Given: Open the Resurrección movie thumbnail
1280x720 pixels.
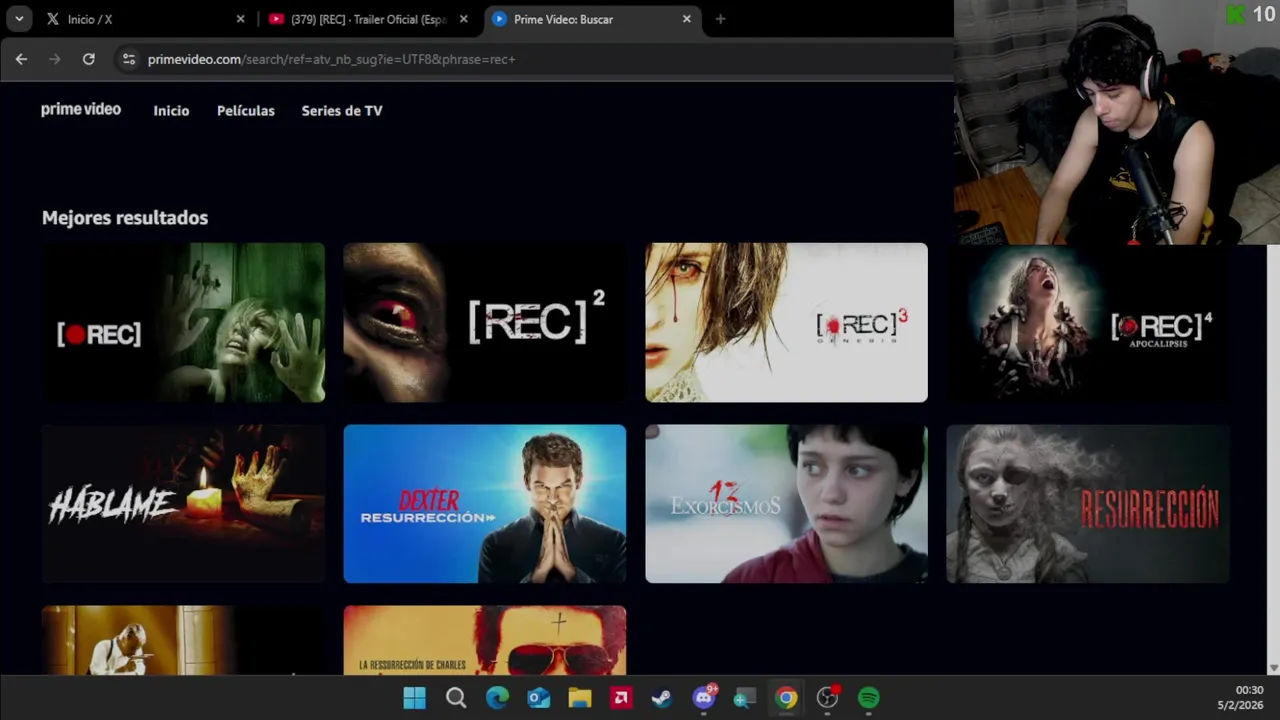Looking at the screenshot, I should pos(1088,503).
